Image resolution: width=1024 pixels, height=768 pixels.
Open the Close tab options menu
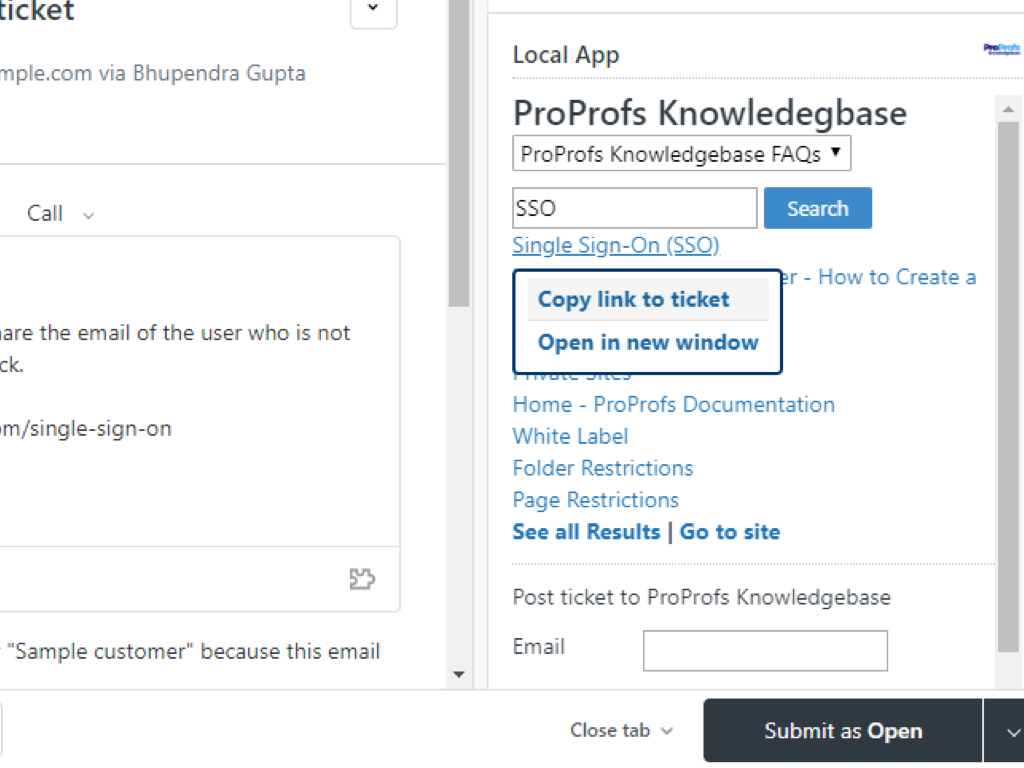(x=621, y=731)
